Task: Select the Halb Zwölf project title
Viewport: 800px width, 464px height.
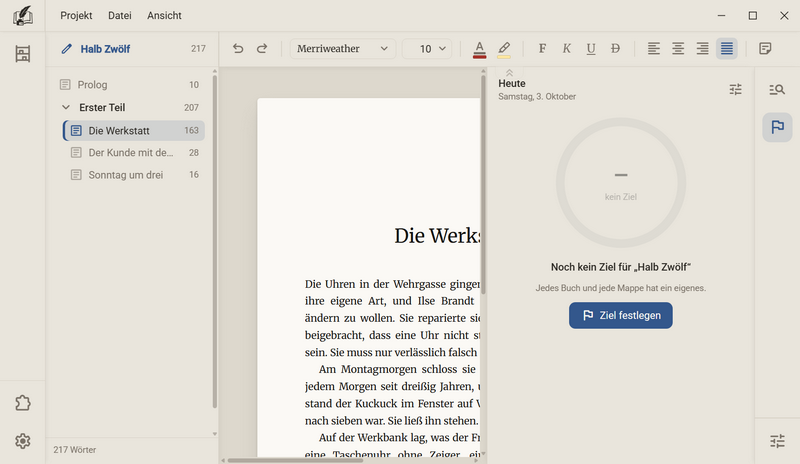Action: pos(105,49)
